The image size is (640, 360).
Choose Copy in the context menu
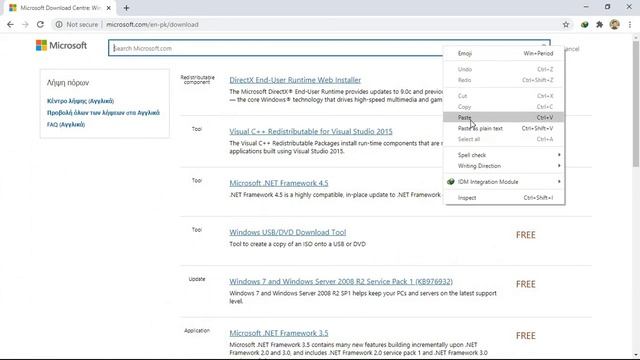point(504,107)
